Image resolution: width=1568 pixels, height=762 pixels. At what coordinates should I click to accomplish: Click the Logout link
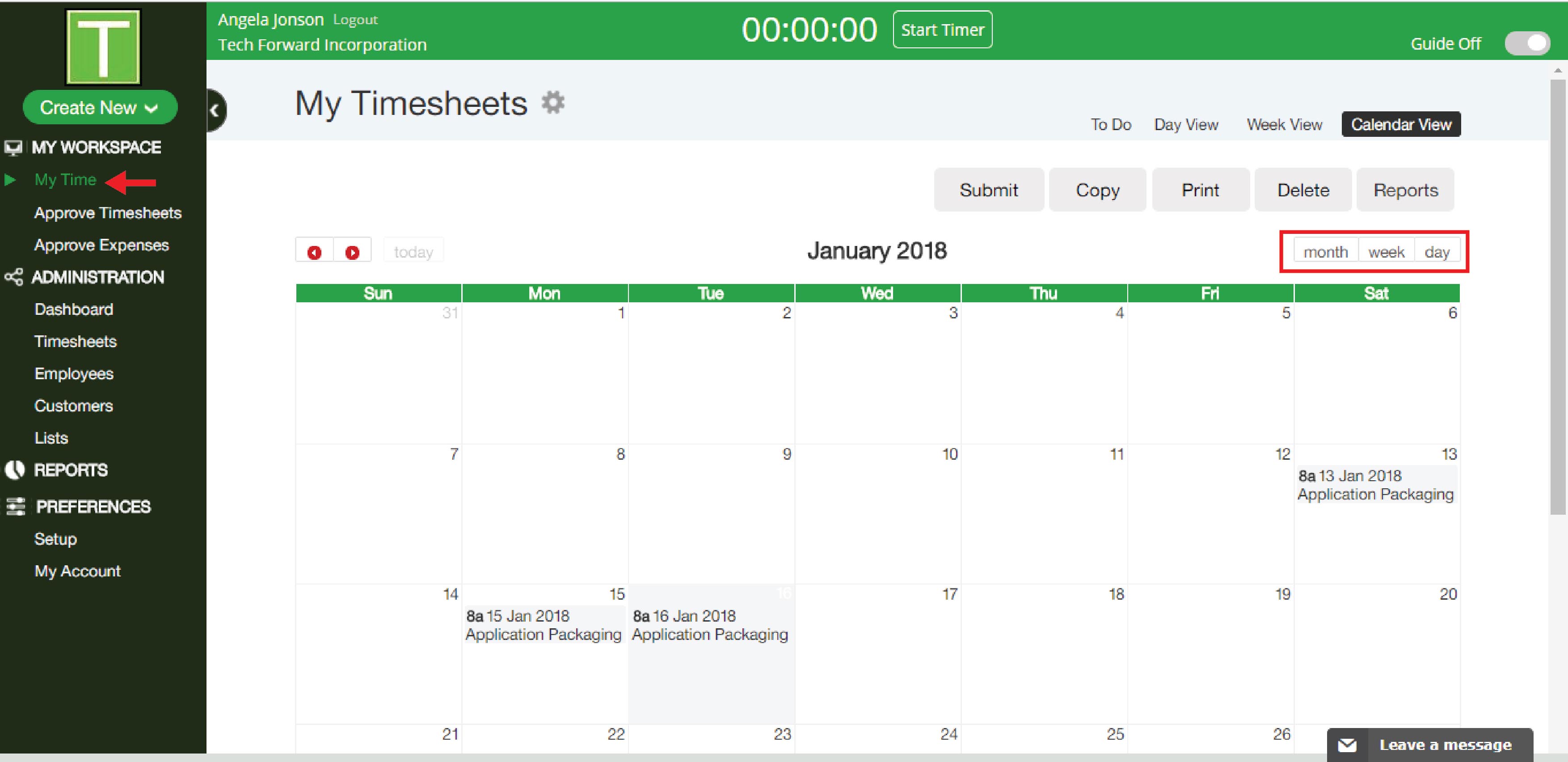point(355,20)
